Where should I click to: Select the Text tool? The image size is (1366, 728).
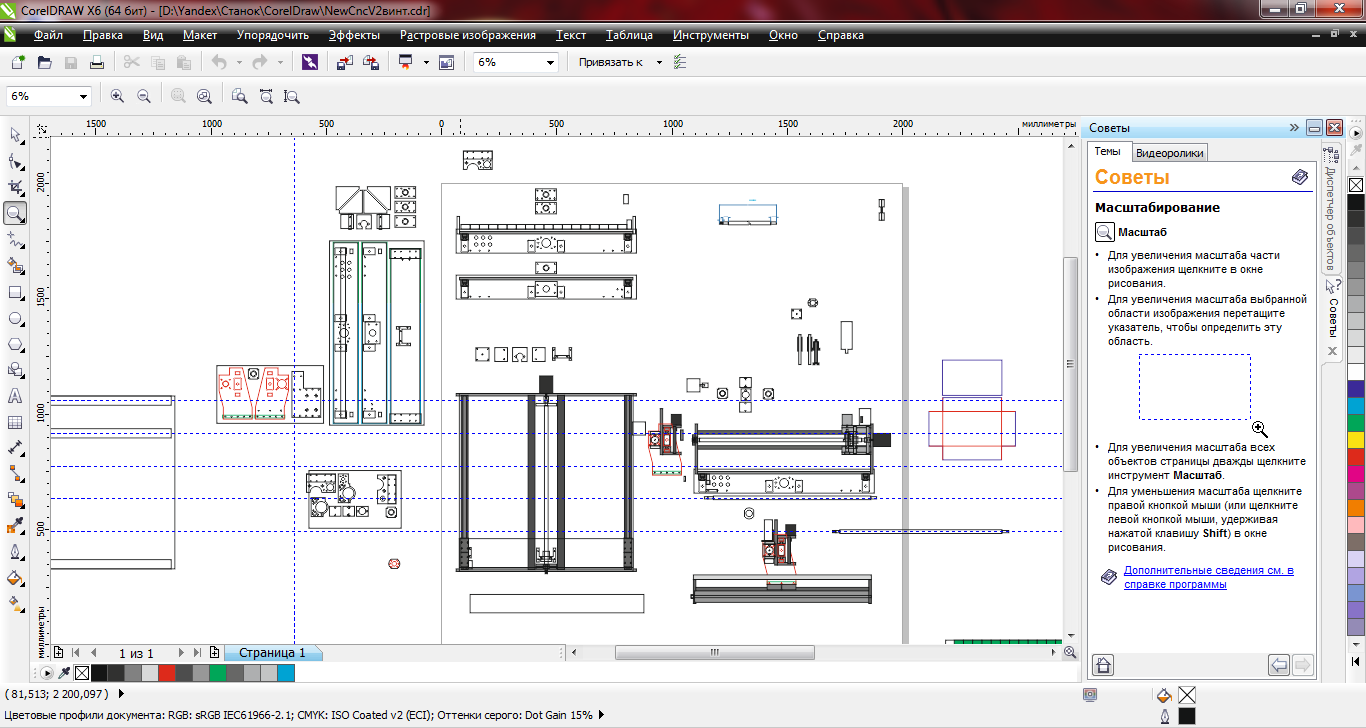tap(15, 396)
